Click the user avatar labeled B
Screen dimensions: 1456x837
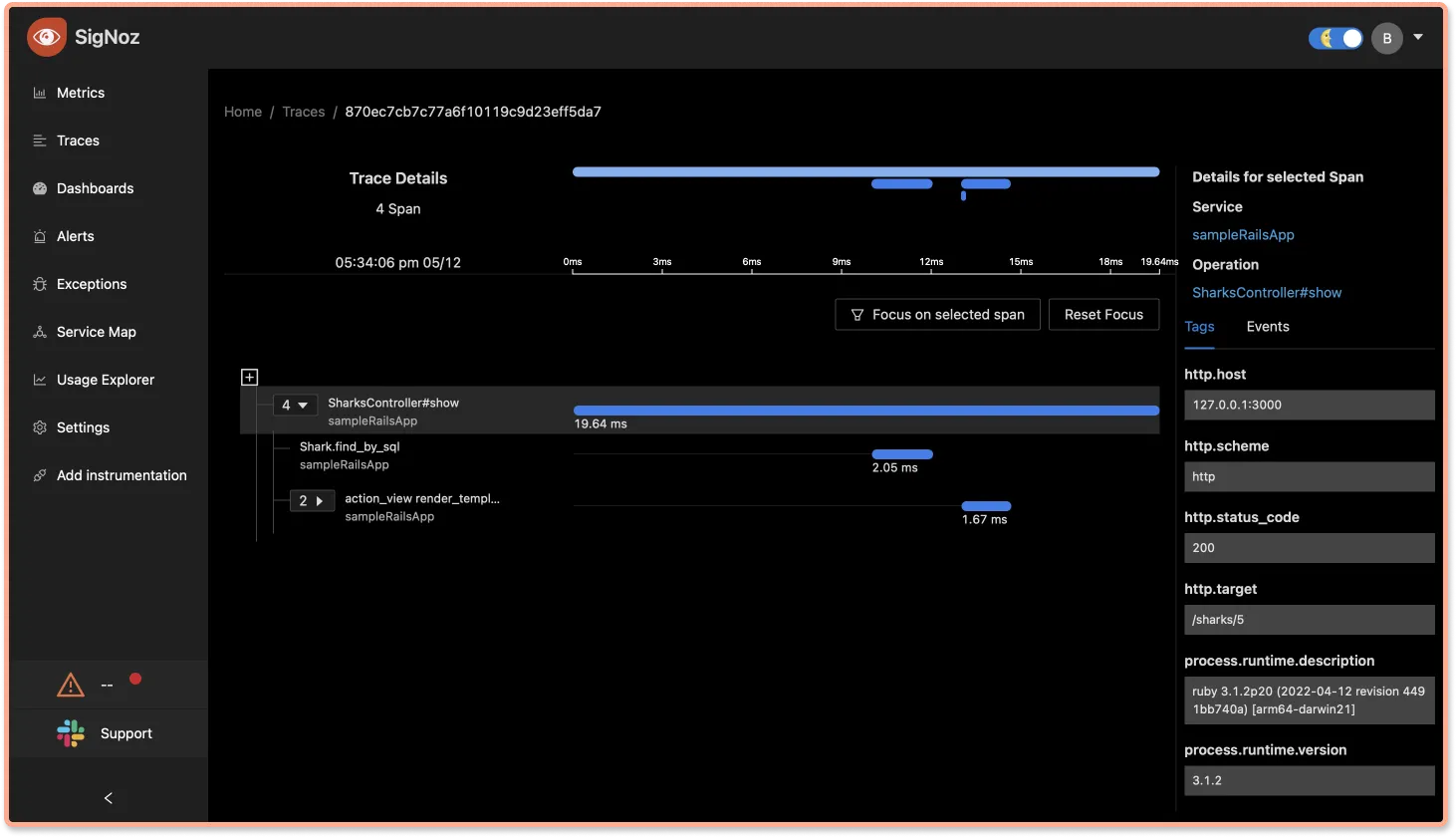coord(1386,38)
